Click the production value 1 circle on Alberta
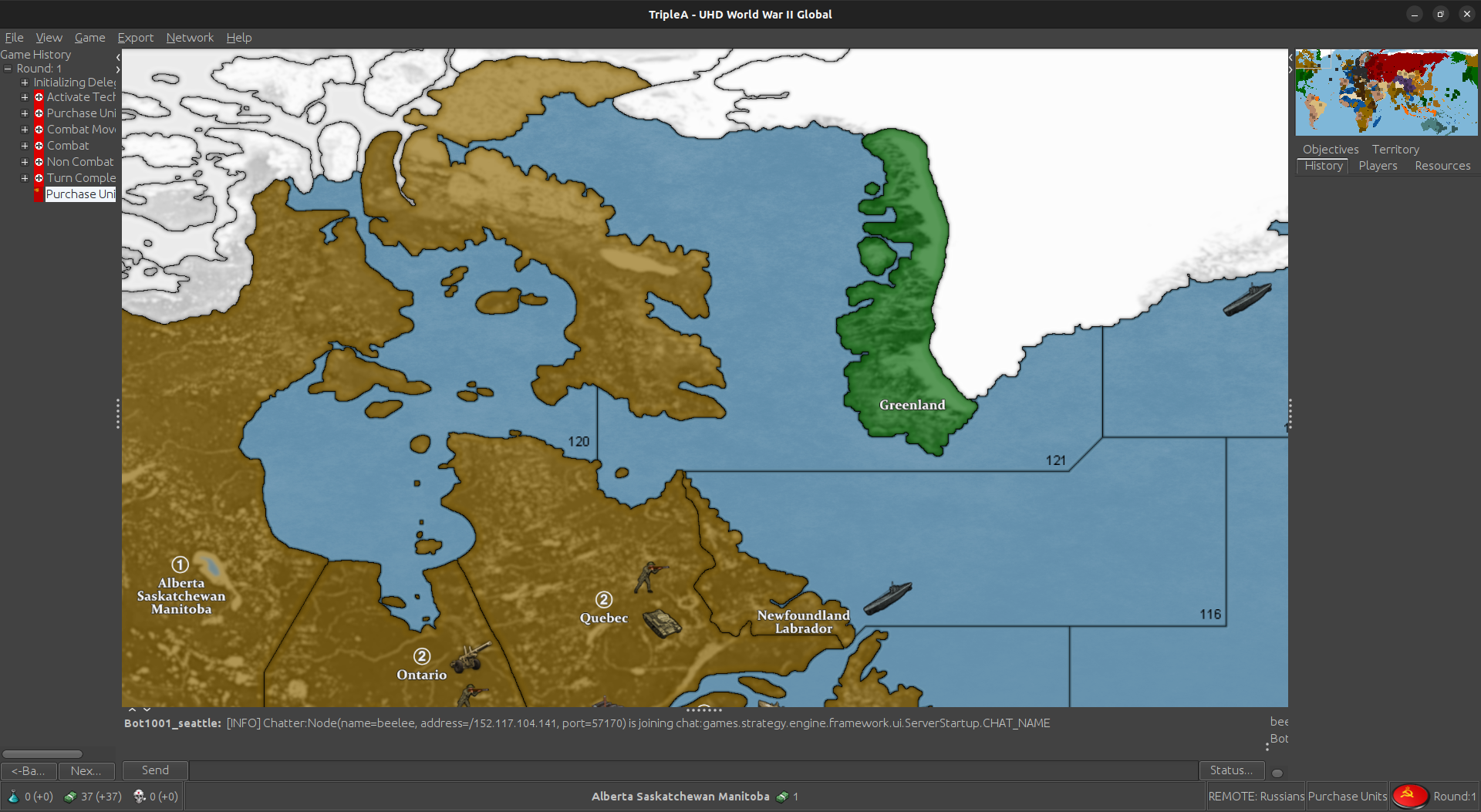Screen dimensions: 1481x812 (x=180, y=564)
